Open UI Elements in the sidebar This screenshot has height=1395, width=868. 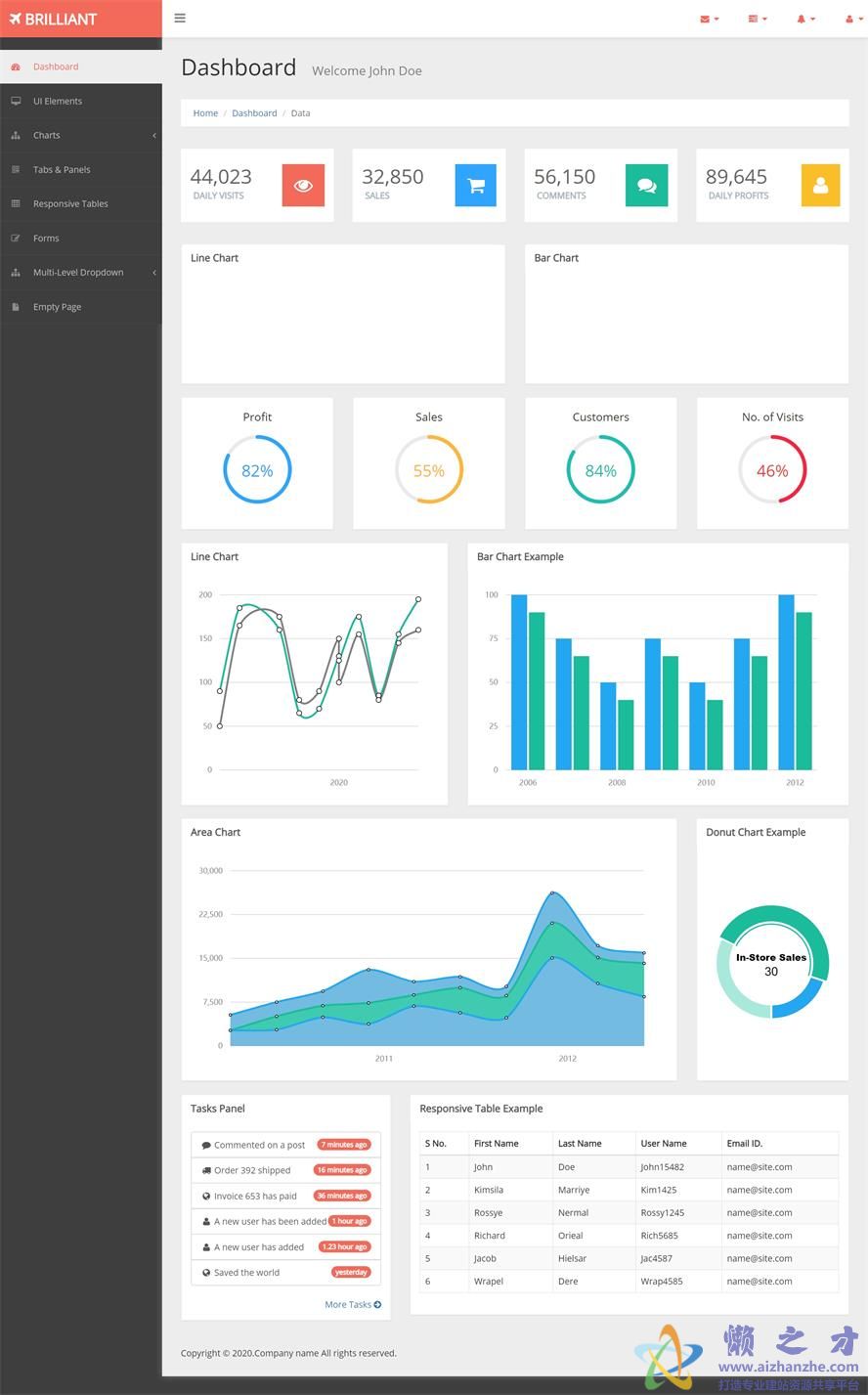click(x=58, y=102)
